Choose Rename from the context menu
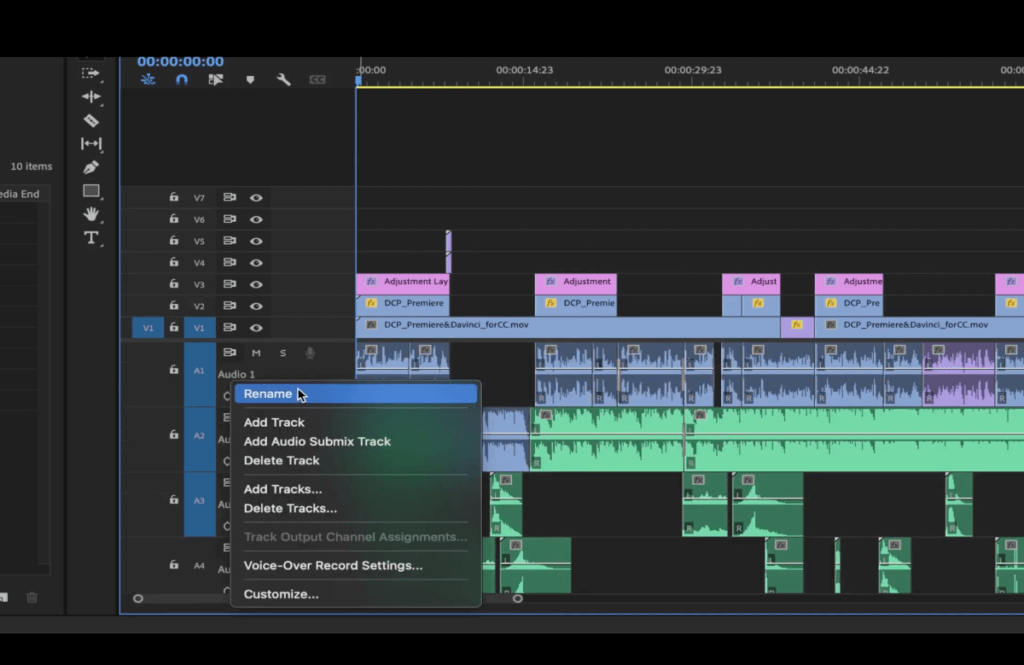The width and height of the screenshot is (1024, 665). click(x=270, y=394)
